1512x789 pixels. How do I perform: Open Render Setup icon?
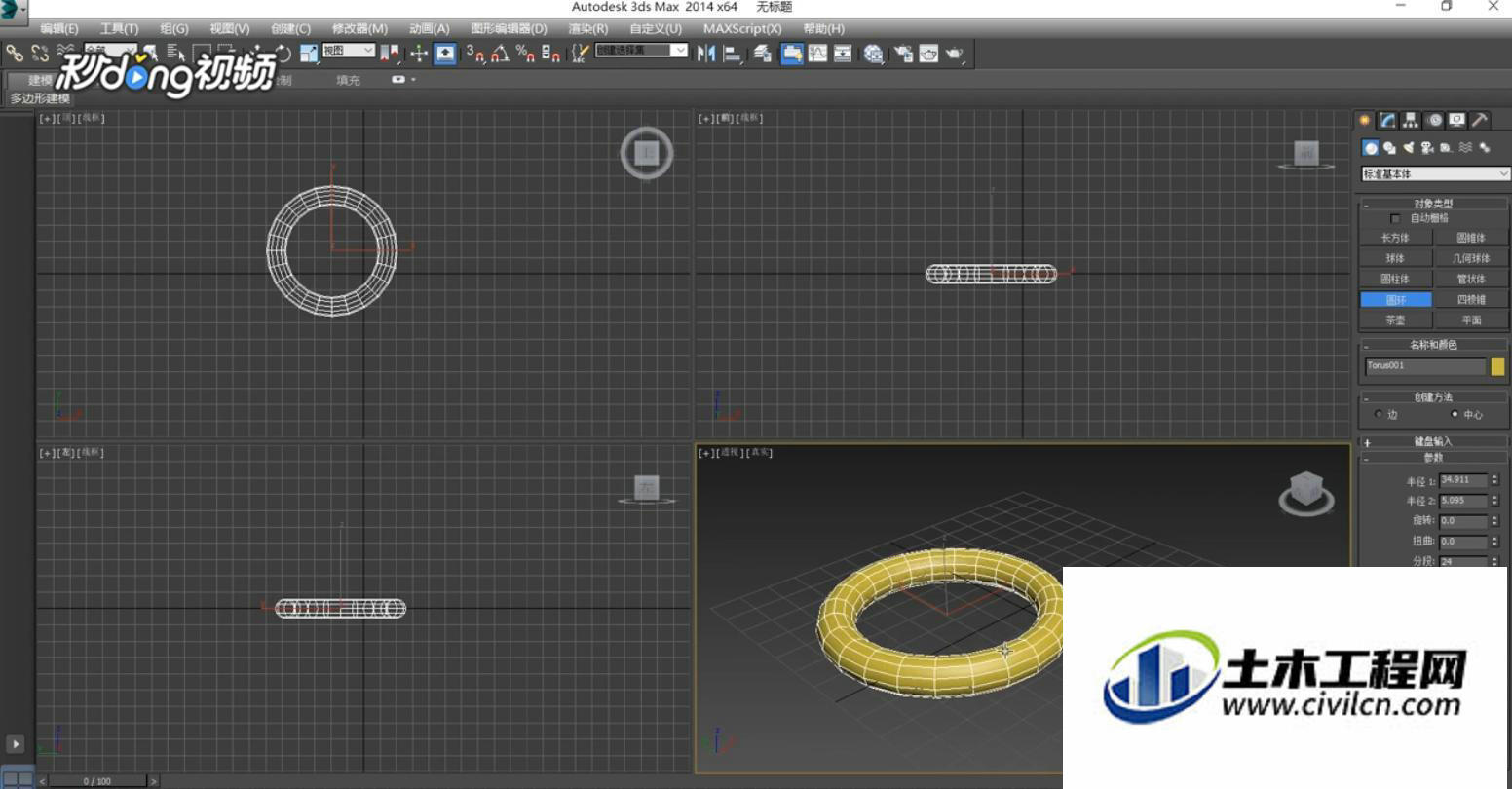(x=902, y=54)
